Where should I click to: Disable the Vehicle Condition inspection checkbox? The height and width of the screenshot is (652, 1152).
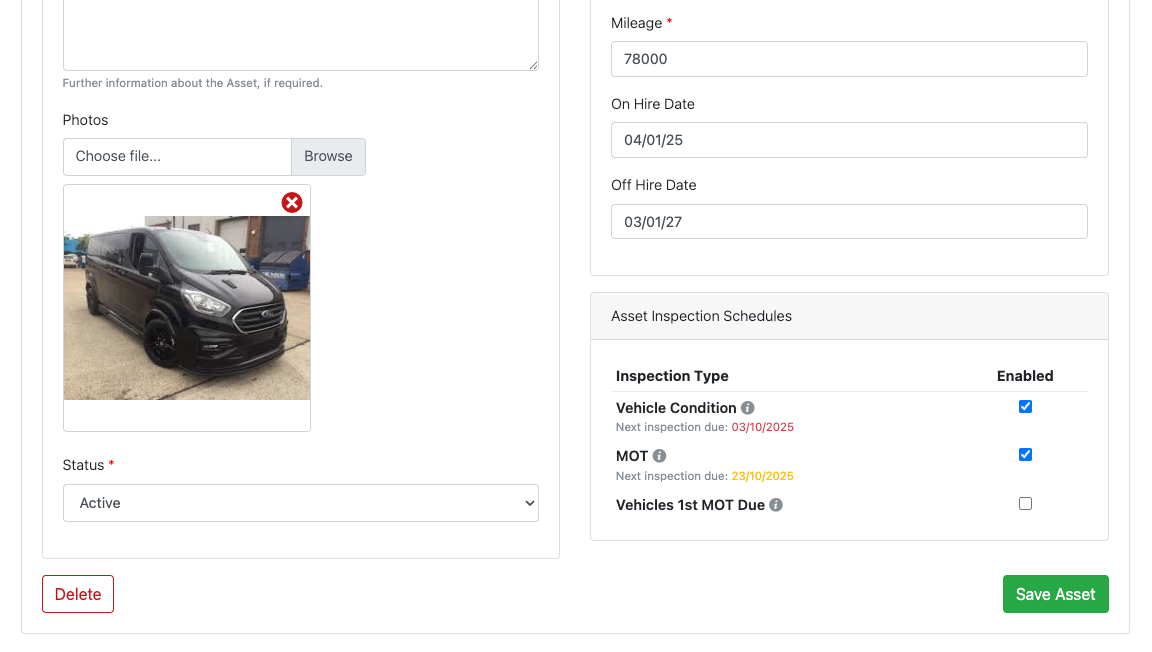(x=1025, y=407)
